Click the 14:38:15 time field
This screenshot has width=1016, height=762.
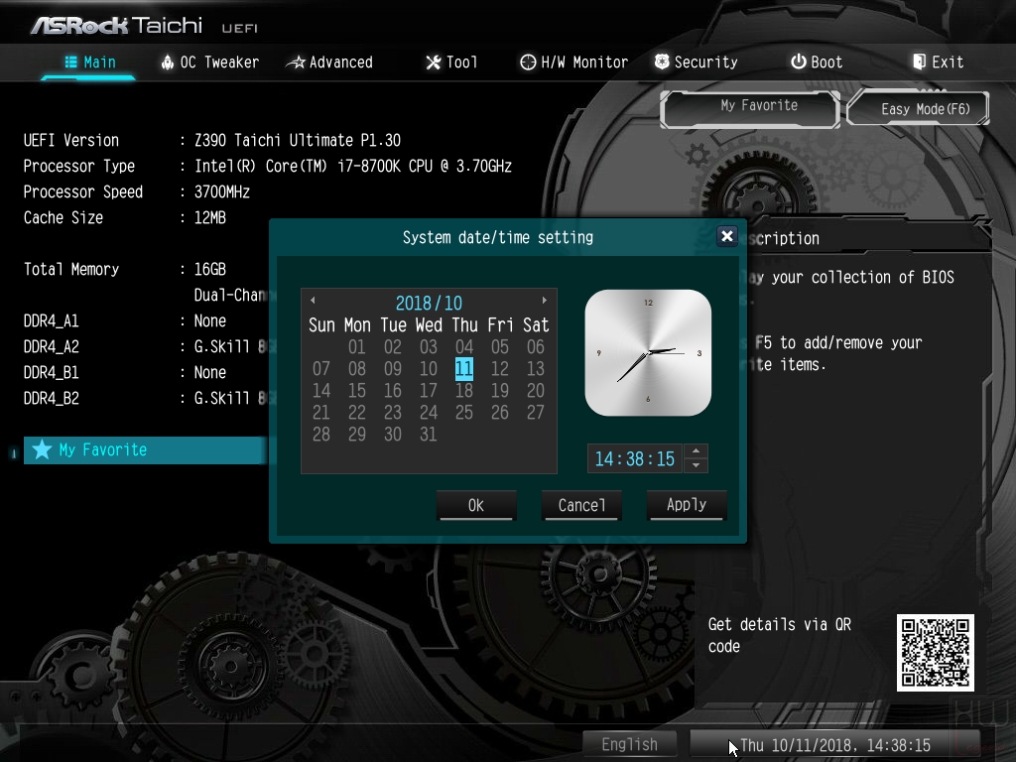(635, 459)
